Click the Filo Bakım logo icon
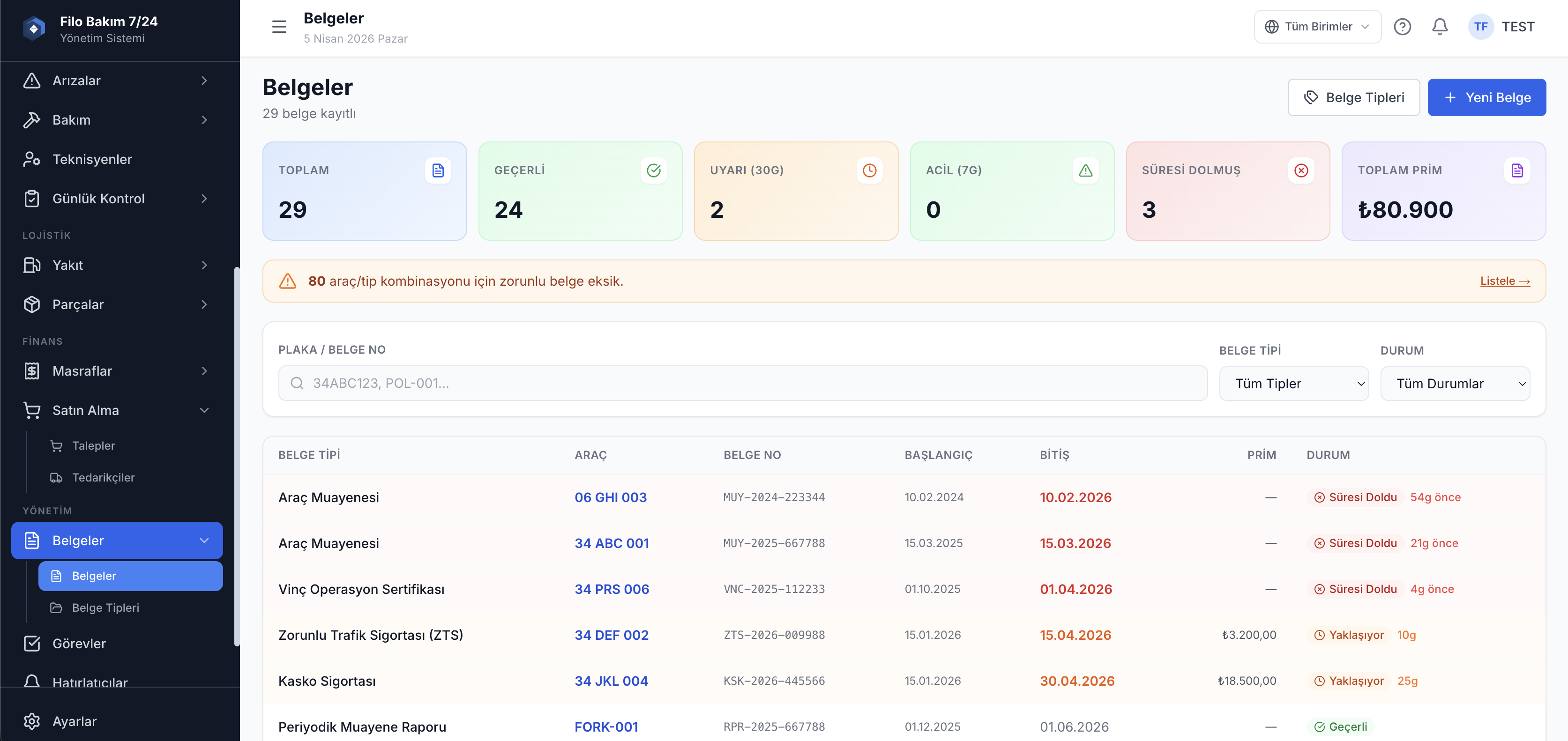Screen dimensions: 1568x741 34,28
